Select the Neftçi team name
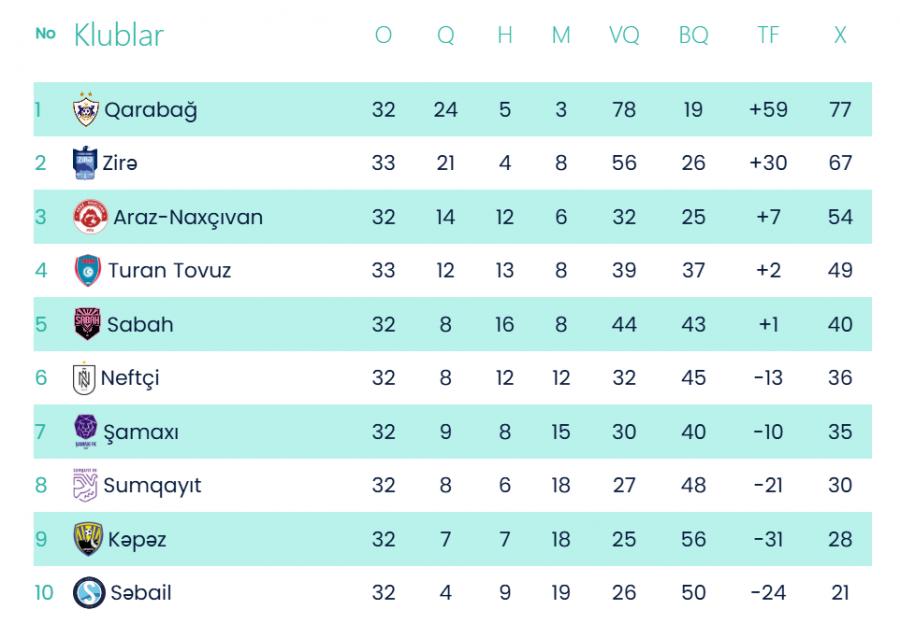Image resolution: width=900 pixels, height=624 pixels. 130,378
